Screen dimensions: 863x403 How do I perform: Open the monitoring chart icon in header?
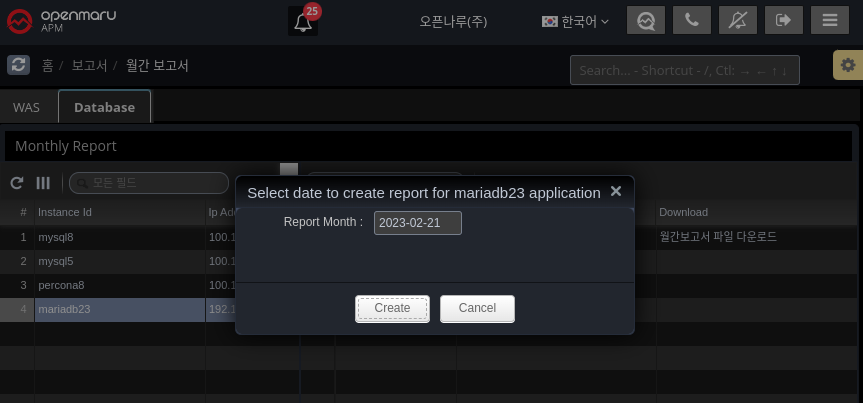click(x=646, y=21)
